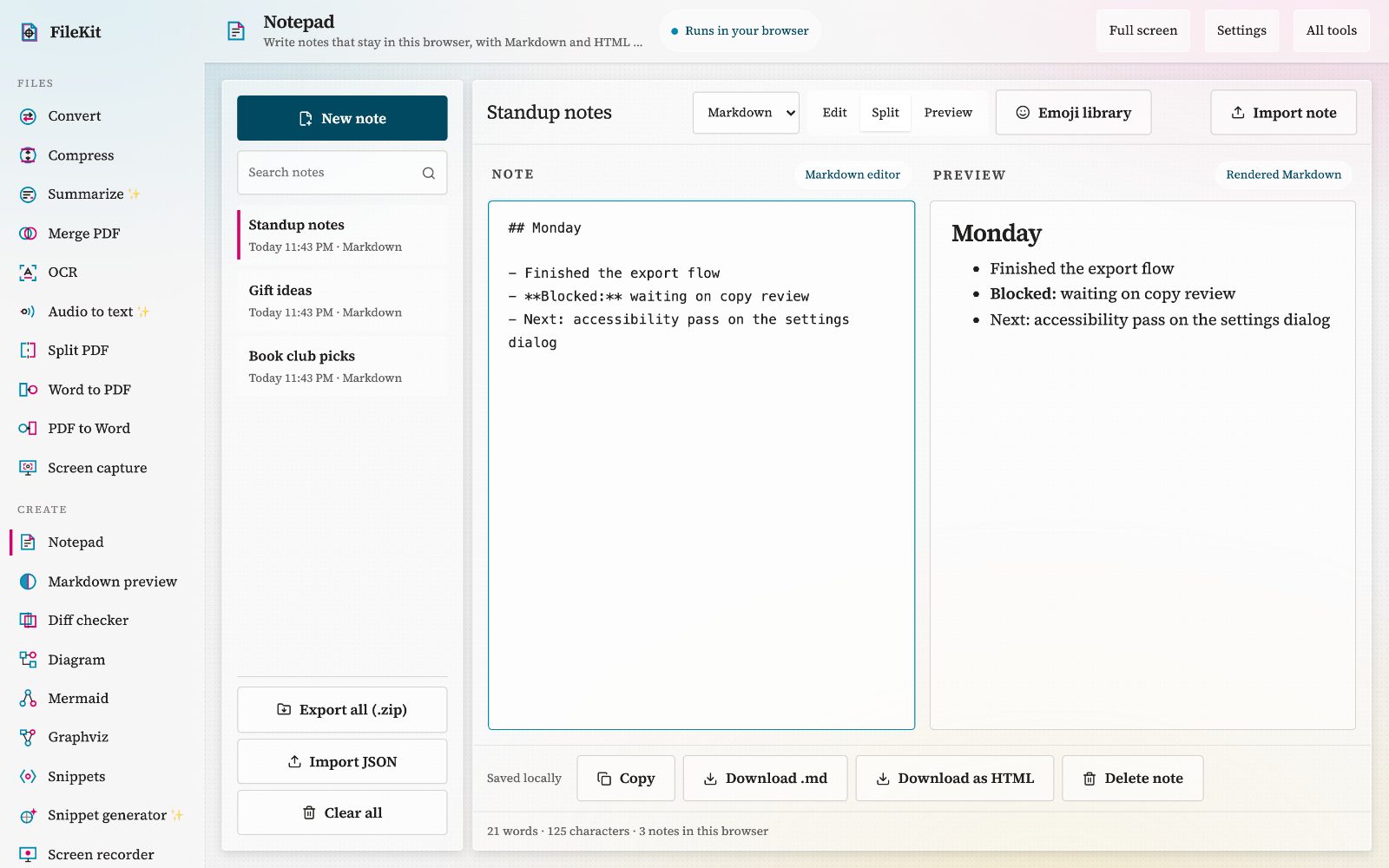Open the Merge PDF icon

coord(28,233)
